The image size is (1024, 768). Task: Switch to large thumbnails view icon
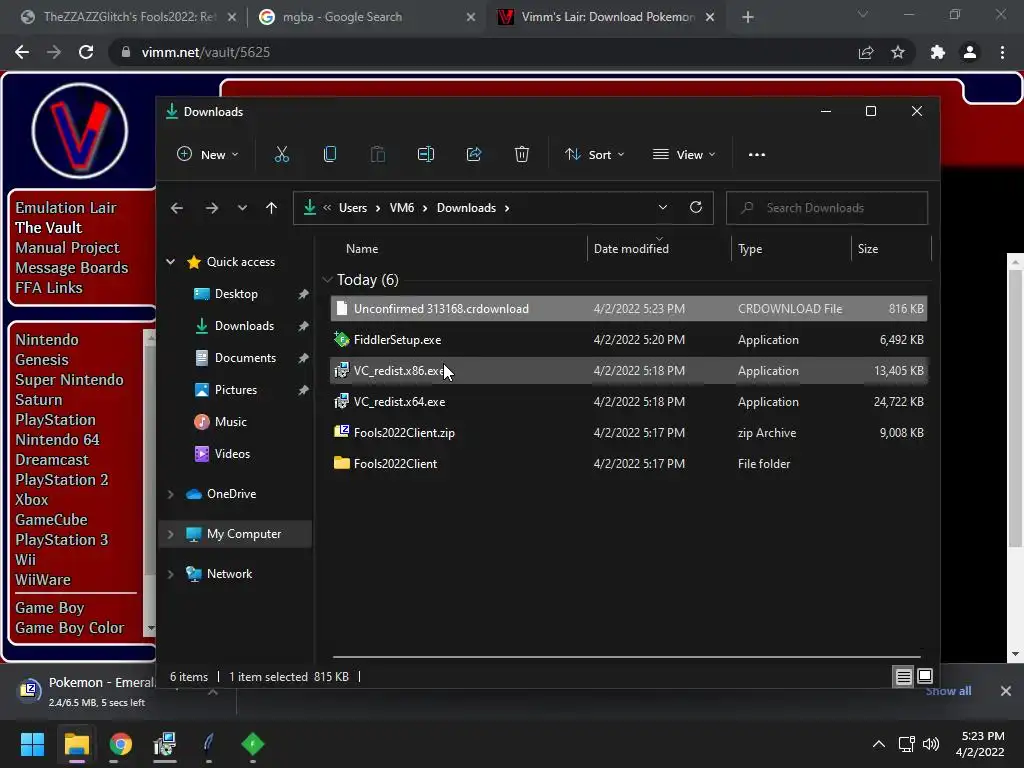point(925,677)
